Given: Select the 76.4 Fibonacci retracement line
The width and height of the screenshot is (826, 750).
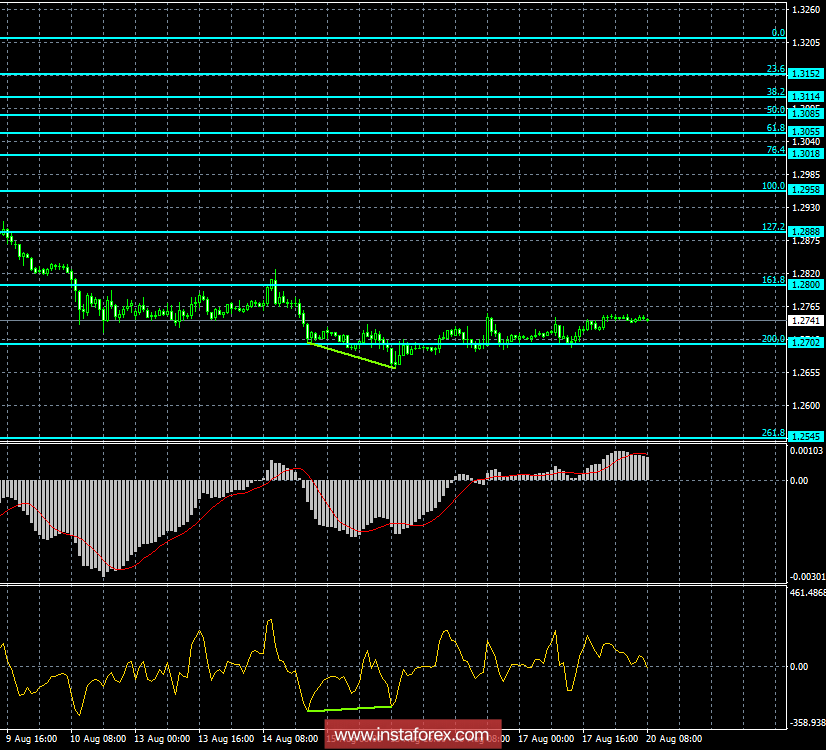Looking at the screenshot, I should coord(400,155).
